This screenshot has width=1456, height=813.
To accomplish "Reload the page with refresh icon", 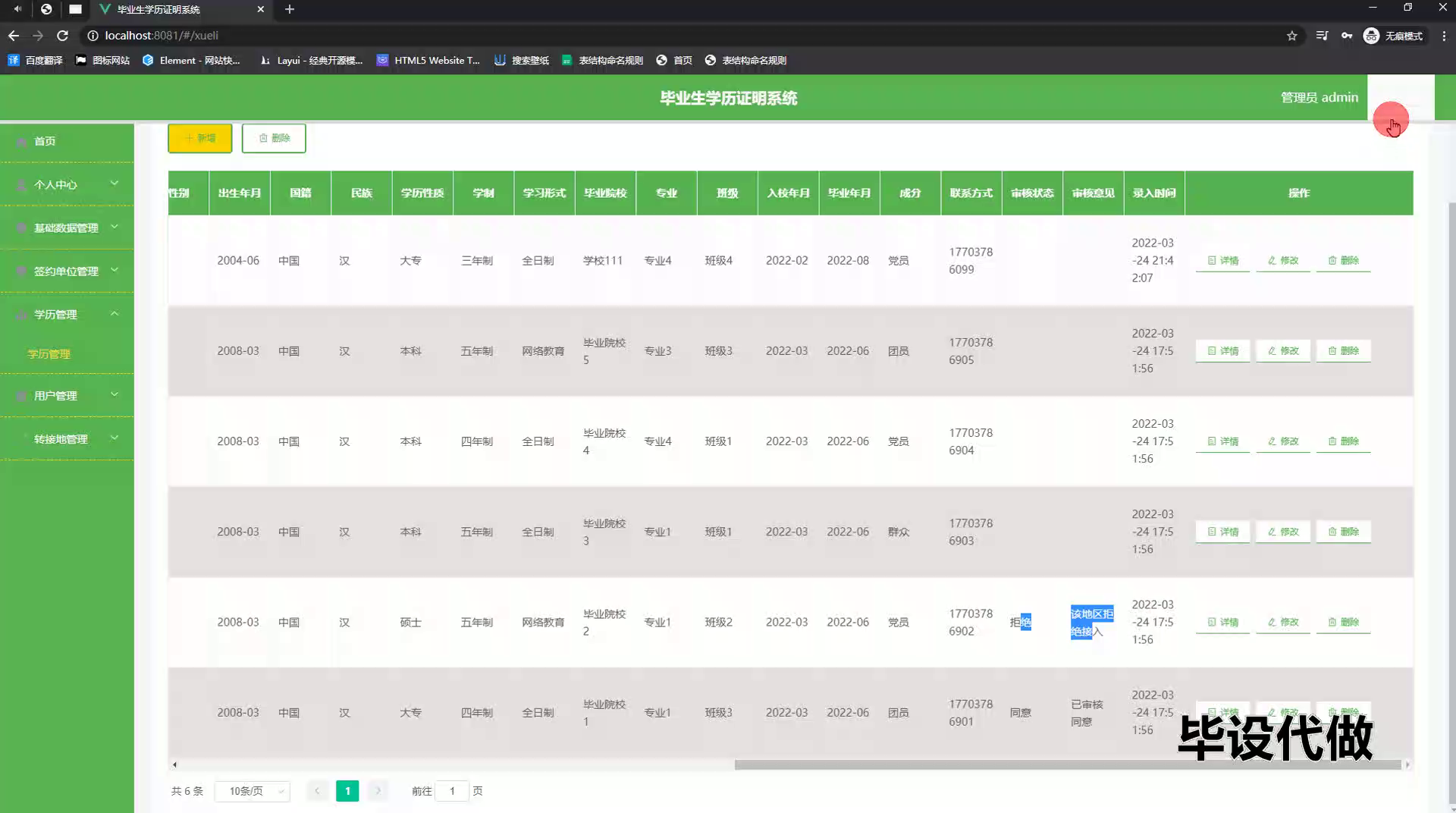I will point(63,36).
